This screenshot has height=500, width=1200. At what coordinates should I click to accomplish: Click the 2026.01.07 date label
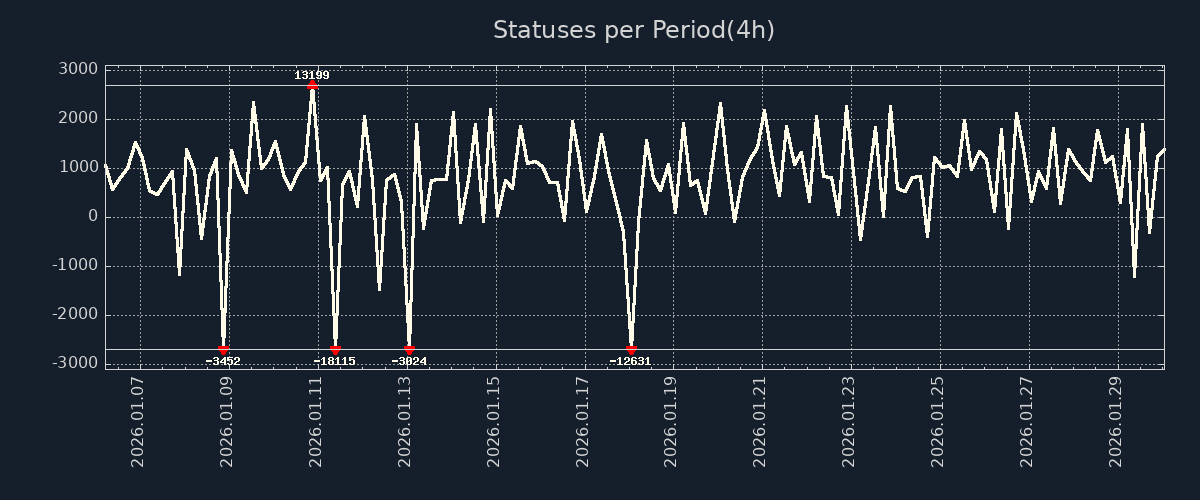coord(139,422)
